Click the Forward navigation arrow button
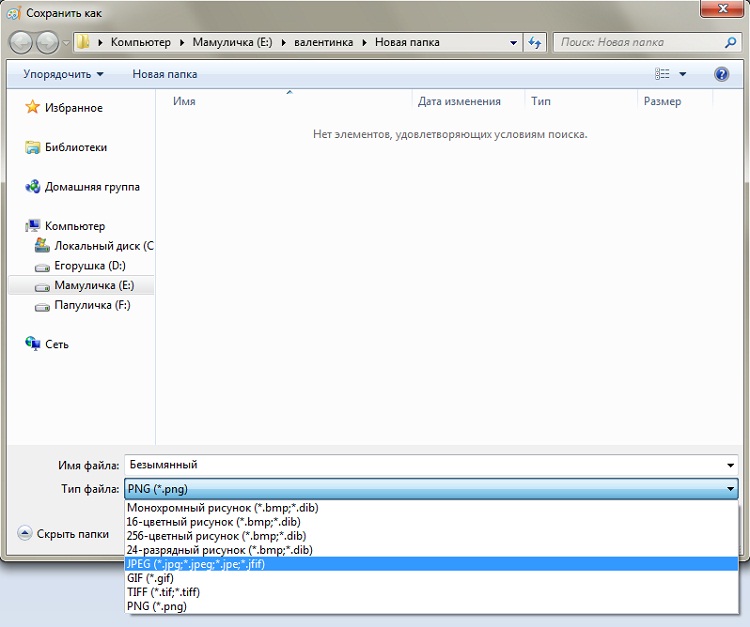 click(47, 43)
